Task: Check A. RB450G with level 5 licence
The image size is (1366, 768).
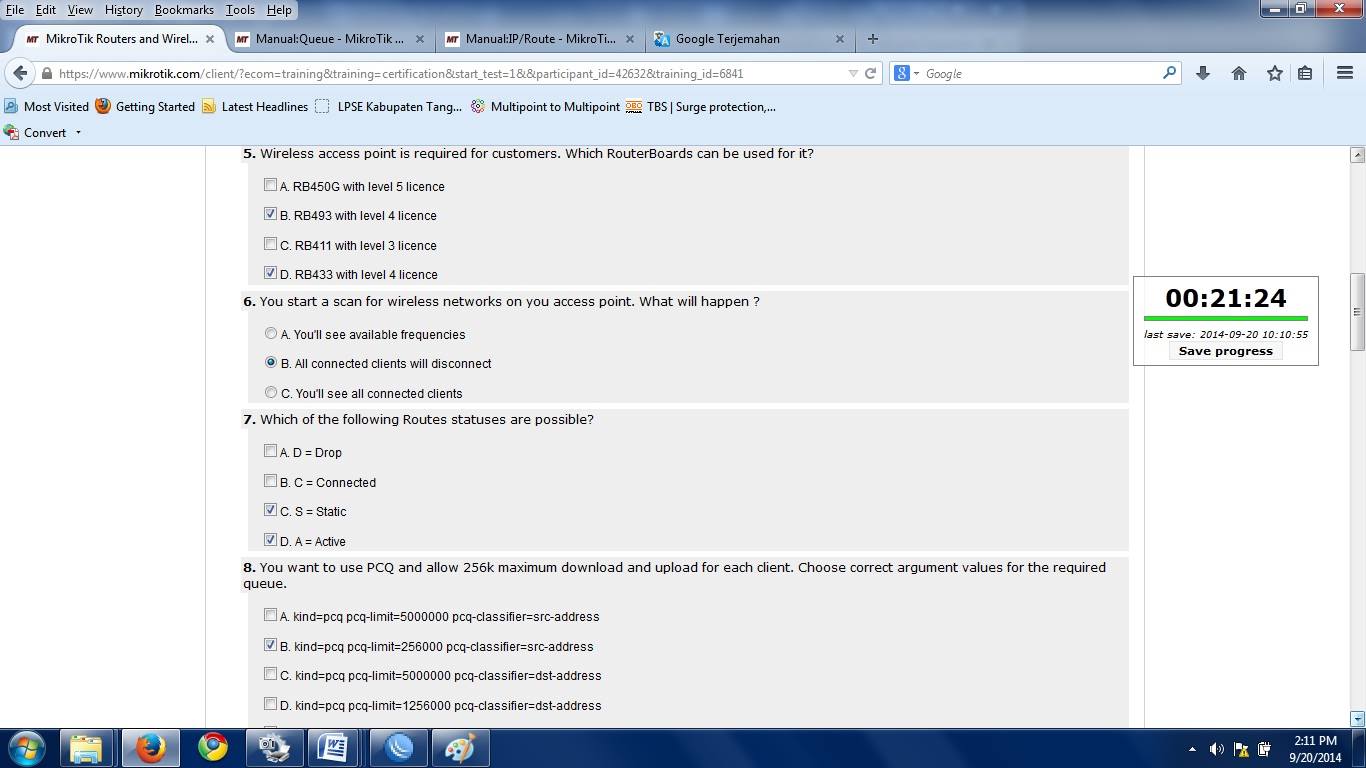Action: pos(271,185)
